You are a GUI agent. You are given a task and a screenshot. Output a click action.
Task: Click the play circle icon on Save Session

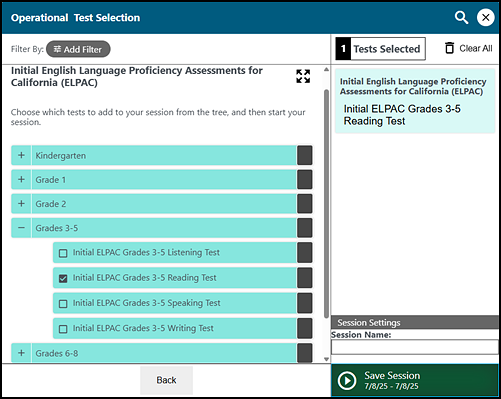pyautogui.click(x=347, y=380)
